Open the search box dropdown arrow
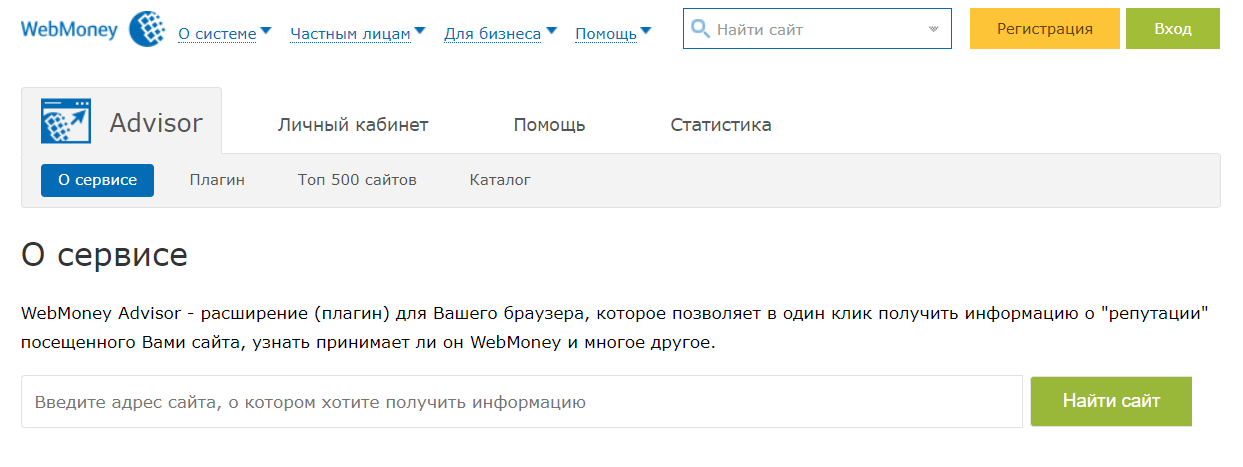Viewport: 1243px width, 467px height. click(934, 30)
